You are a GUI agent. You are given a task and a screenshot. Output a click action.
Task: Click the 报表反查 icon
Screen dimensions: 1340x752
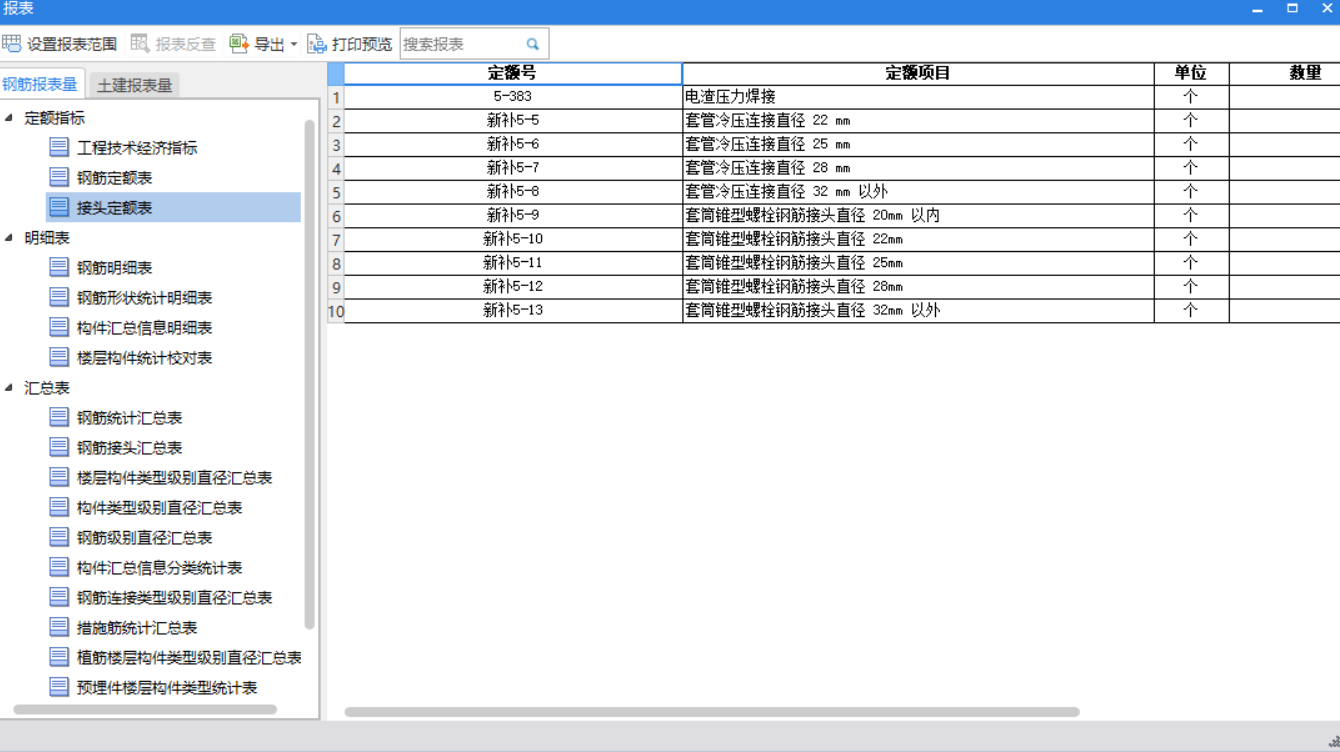140,44
